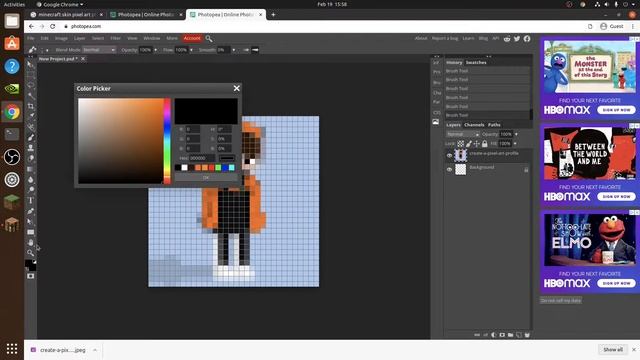Screen dimensions: 640x360
Task: Open layer Opacity dropdown arrow
Action: click(x=516, y=134)
